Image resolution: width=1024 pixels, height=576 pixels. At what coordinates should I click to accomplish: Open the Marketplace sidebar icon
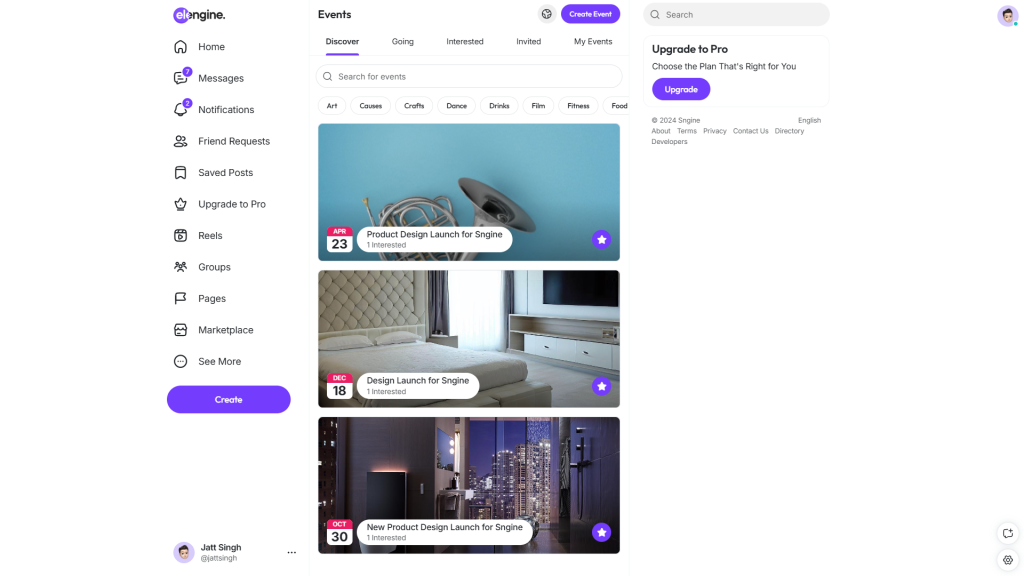point(181,330)
